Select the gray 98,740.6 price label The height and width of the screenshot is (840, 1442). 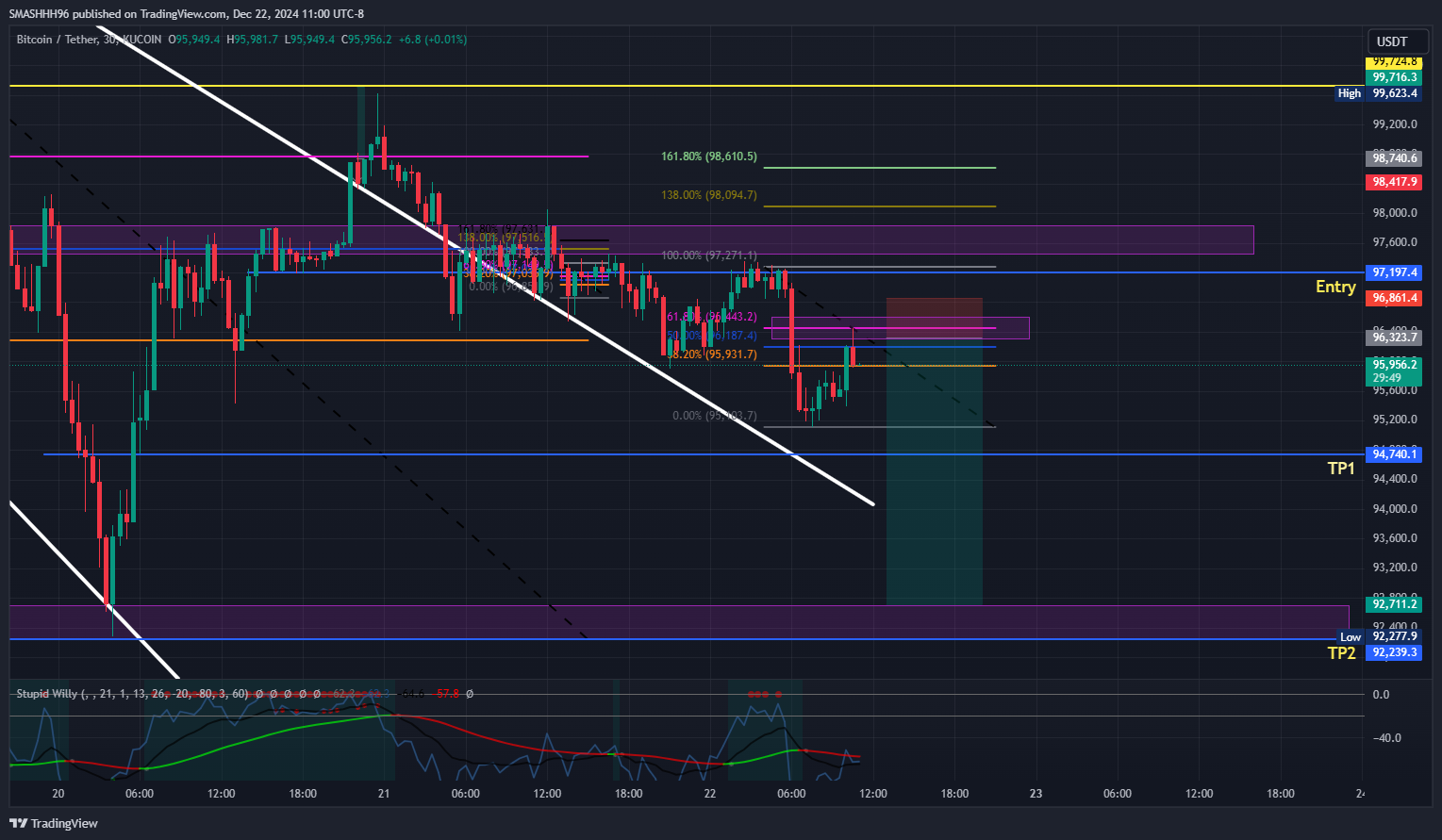[x=1394, y=159]
